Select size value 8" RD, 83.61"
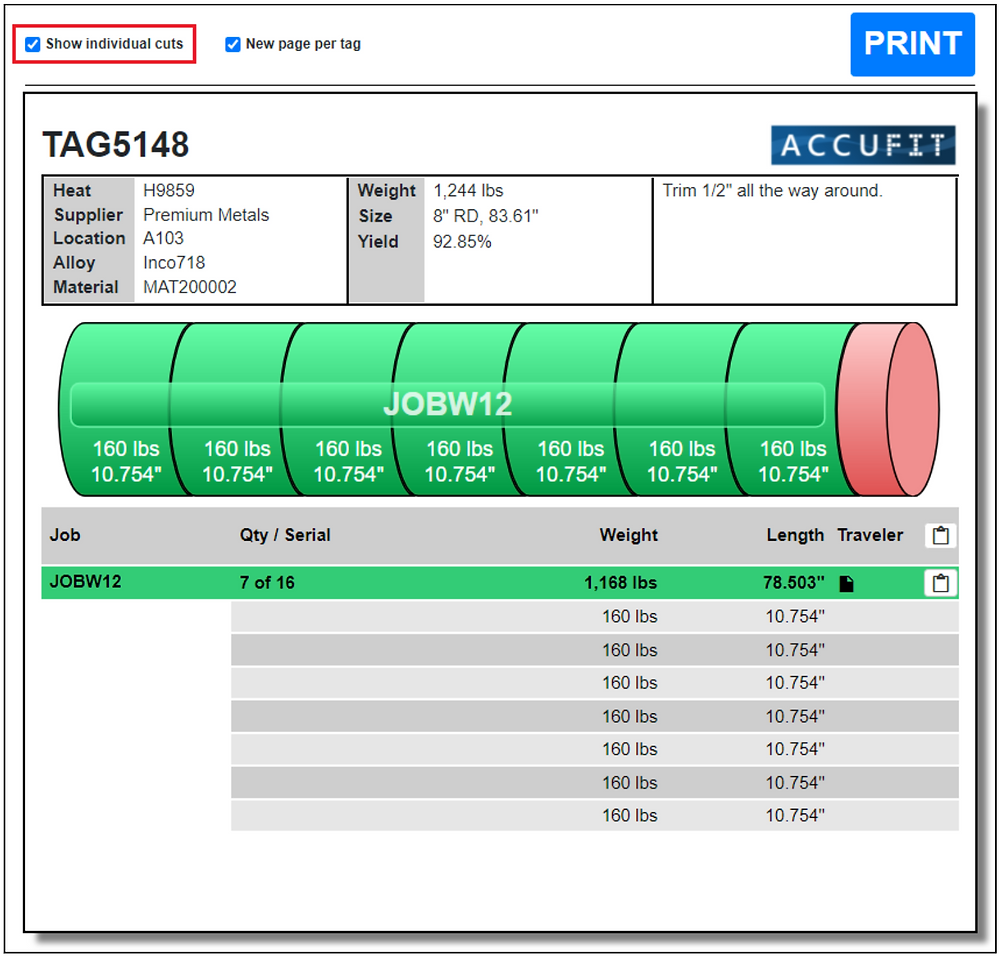 [x=485, y=216]
